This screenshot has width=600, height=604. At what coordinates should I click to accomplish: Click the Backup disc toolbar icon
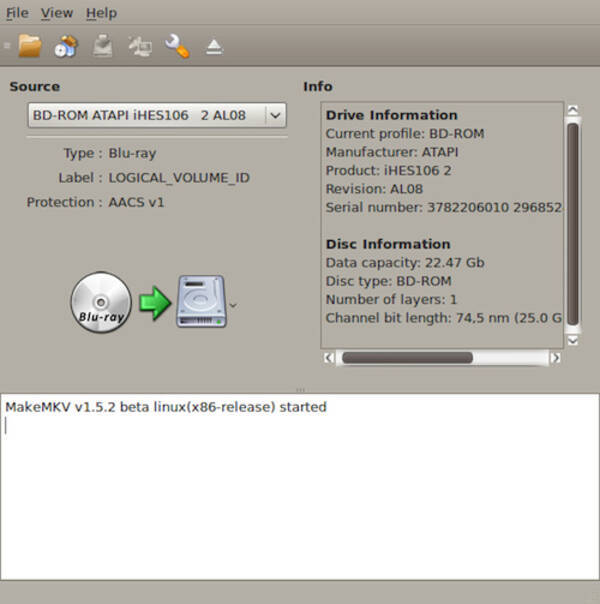point(102,46)
